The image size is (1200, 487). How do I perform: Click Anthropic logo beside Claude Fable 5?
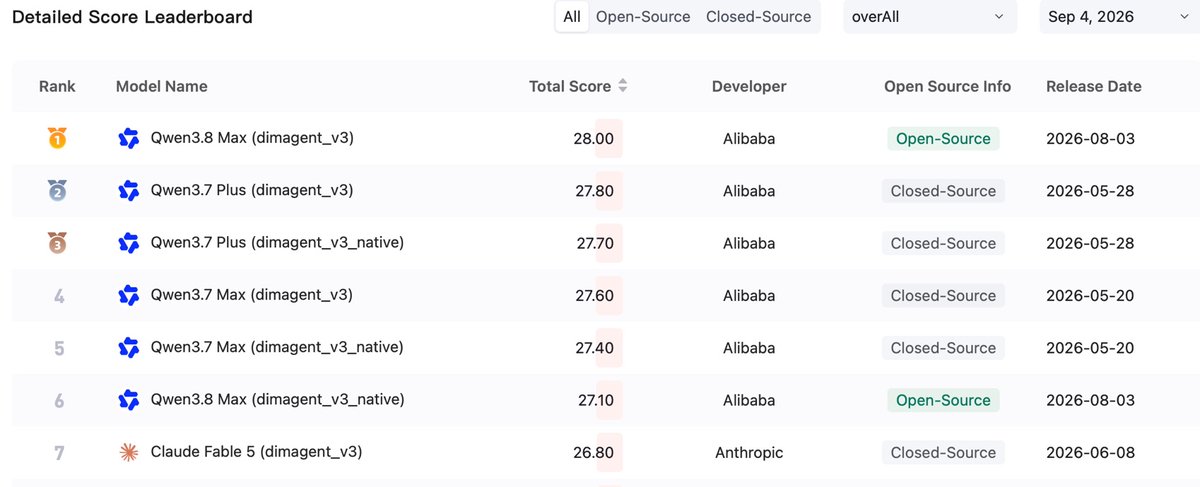(x=128, y=452)
